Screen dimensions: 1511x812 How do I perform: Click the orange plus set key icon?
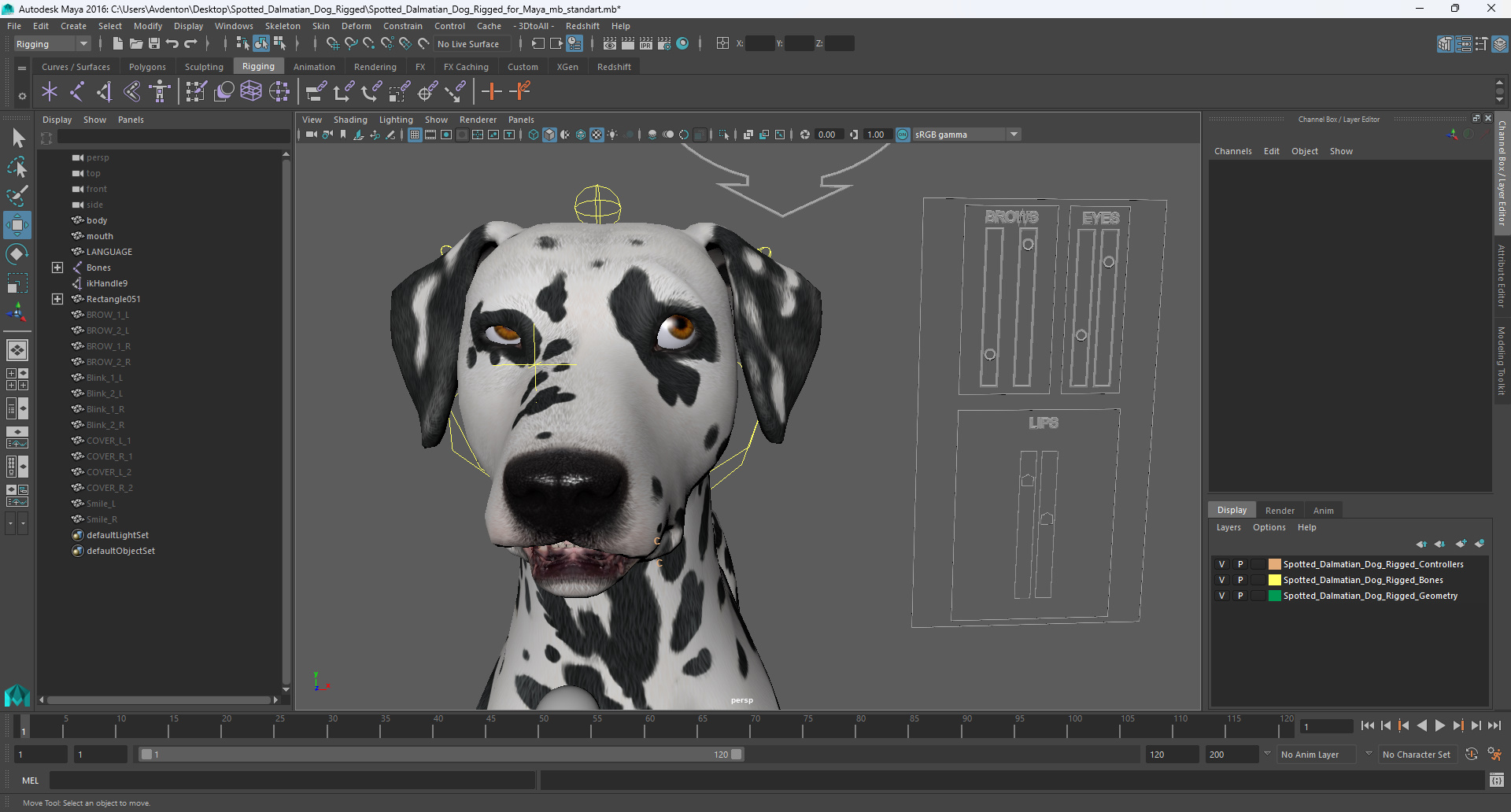pos(492,92)
